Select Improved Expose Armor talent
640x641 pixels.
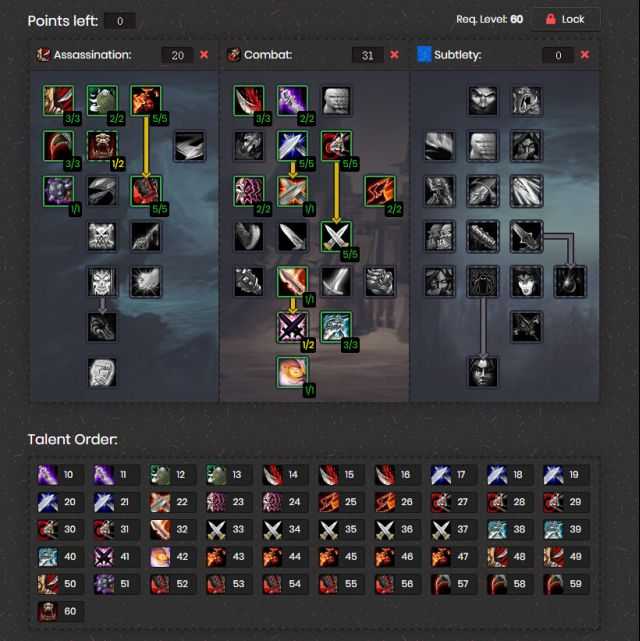coord(102,191)
